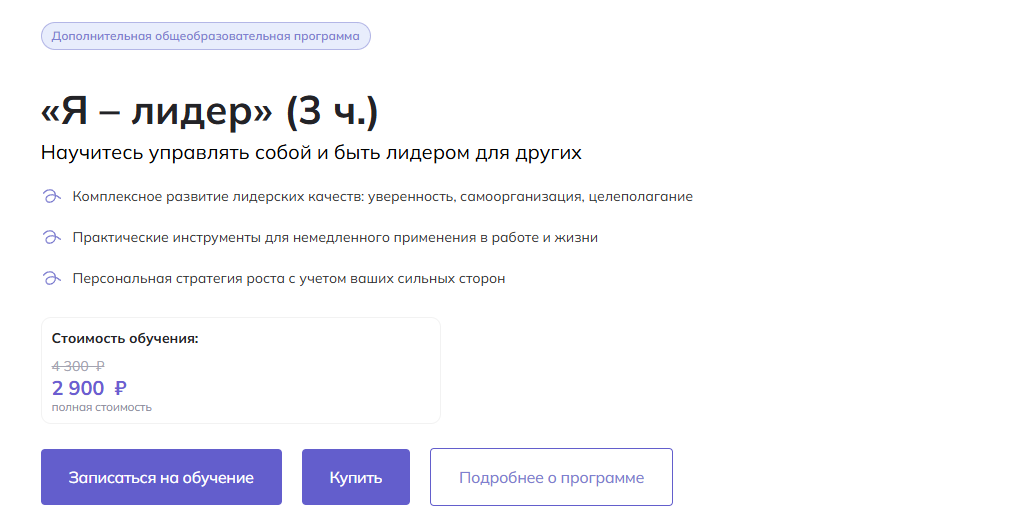Open "Подробнее о программе" details
The image size is (1012, 516).
click(551, 477)
